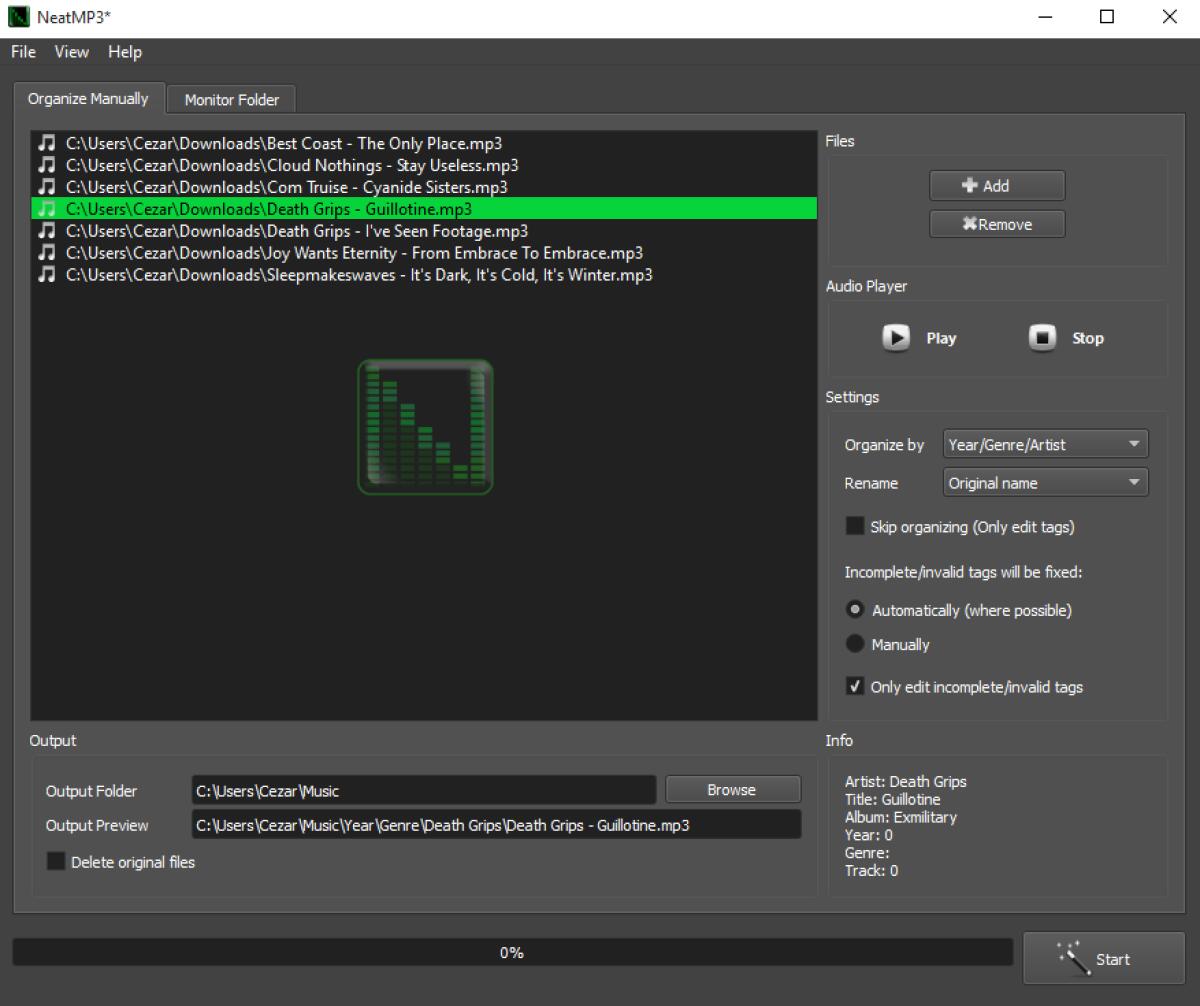
Task: Switch to the Monitor Folder tab
Action: coord(231,99)
